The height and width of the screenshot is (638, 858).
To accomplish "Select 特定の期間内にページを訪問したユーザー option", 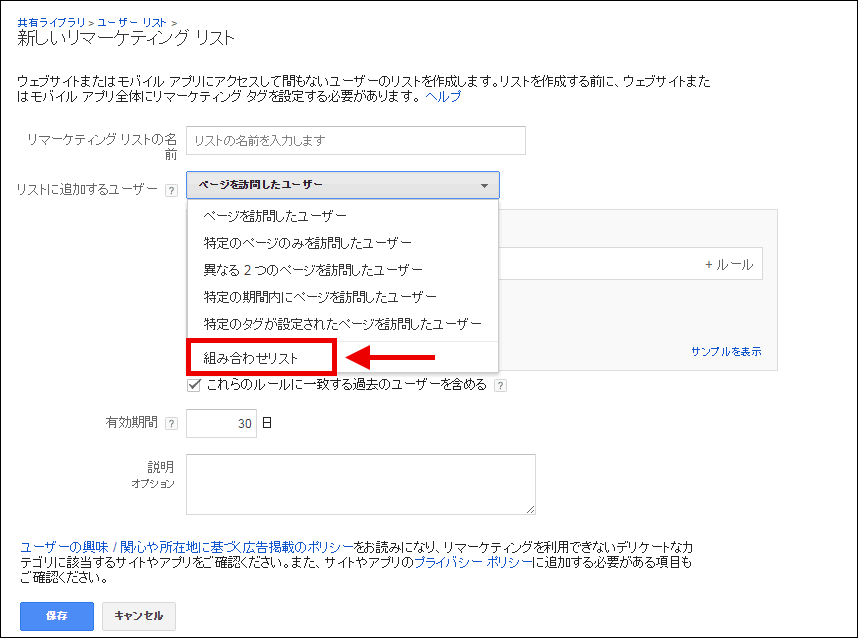I will pos(320,297).
